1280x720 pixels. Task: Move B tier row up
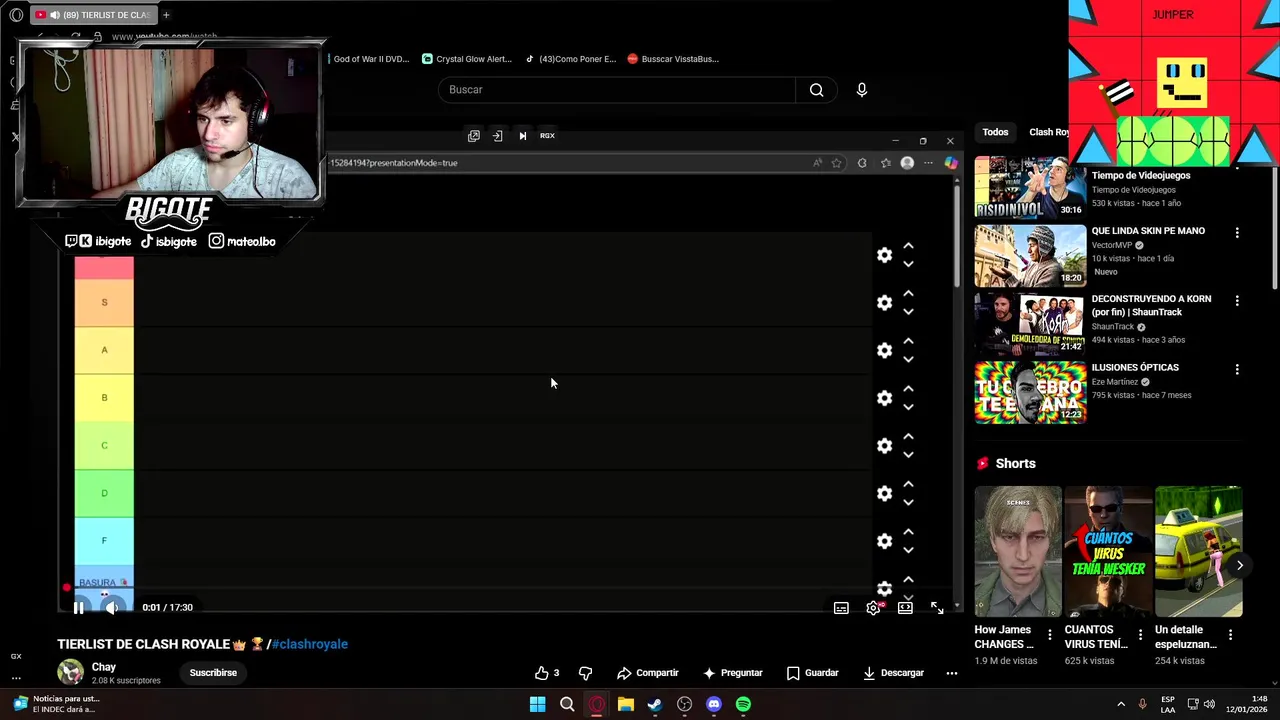pyautogui.click(x=908, y=388)
